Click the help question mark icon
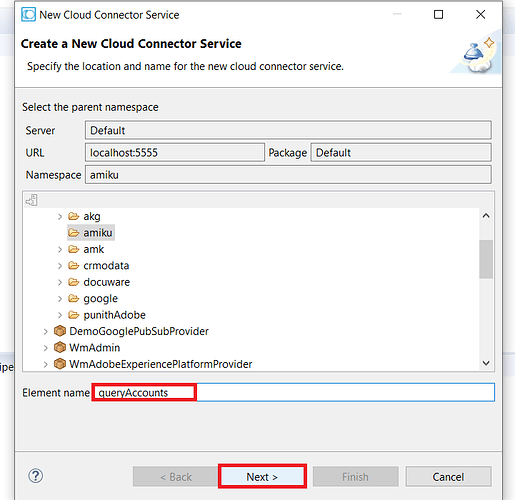 pyautogui.click(x=35, y=476)
